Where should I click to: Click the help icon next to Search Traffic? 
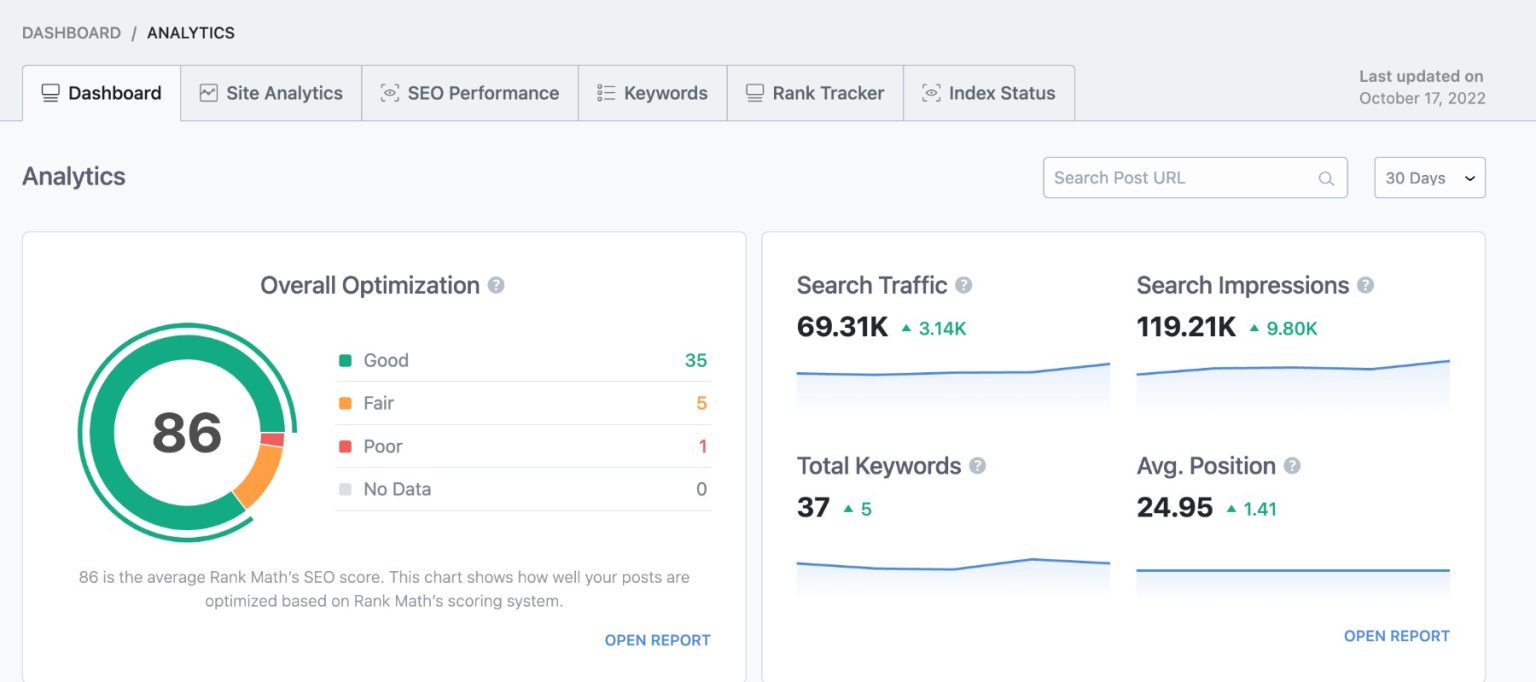963,286
